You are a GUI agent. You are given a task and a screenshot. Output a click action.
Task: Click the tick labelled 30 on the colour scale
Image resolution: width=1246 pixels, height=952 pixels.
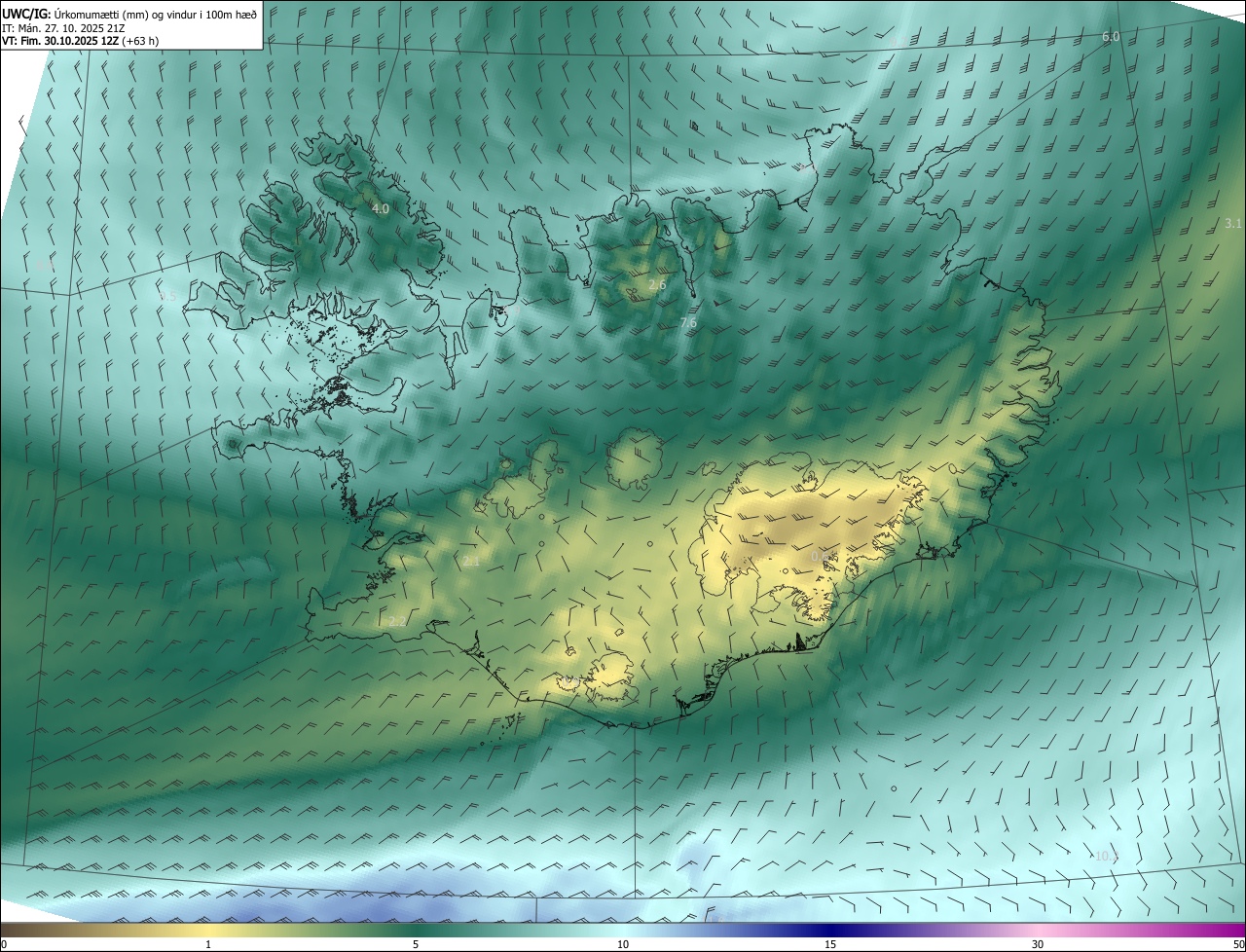[1038, 944]
